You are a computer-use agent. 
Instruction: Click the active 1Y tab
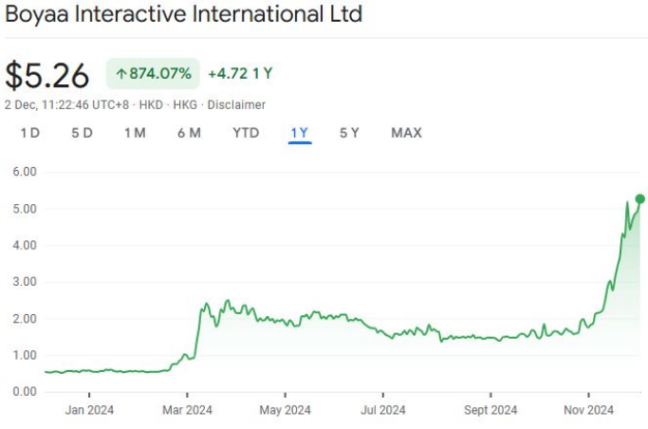(299, 133)
